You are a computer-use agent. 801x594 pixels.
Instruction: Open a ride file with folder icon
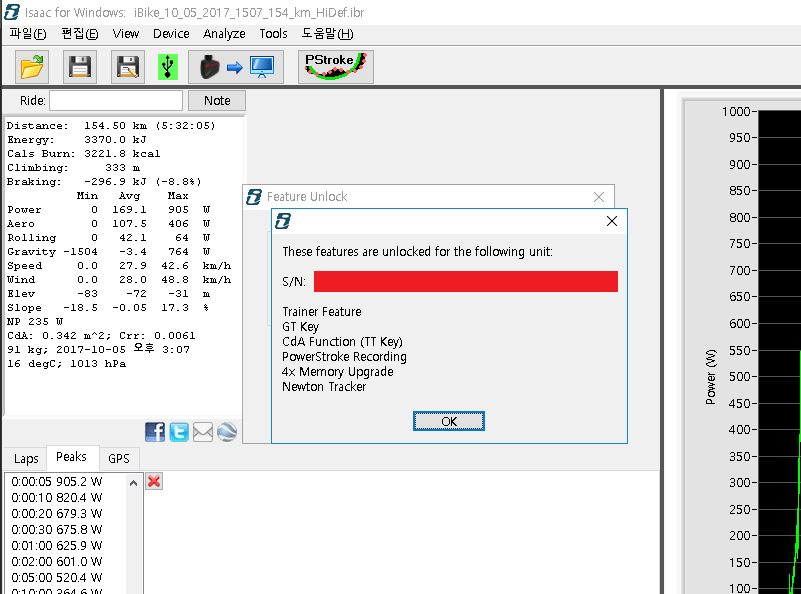point(32,67)
